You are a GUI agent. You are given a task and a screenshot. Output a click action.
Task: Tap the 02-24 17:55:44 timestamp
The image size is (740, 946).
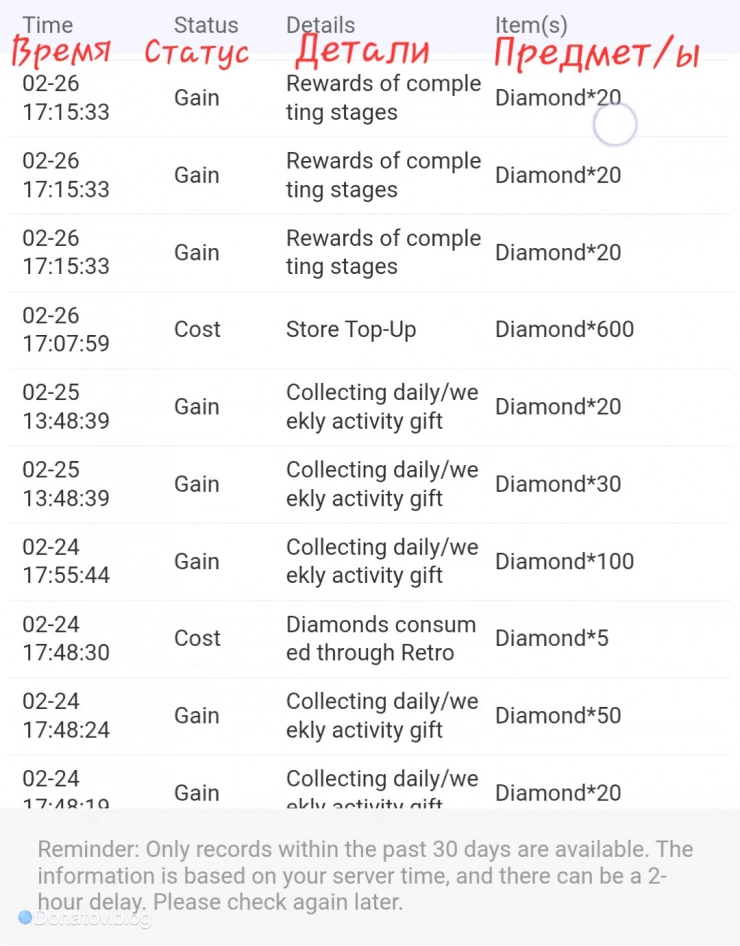click(66, 561)
